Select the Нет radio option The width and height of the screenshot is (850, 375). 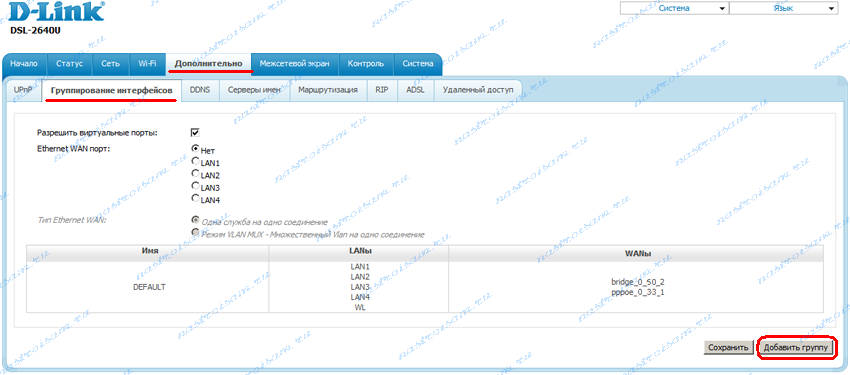(195, 148)
